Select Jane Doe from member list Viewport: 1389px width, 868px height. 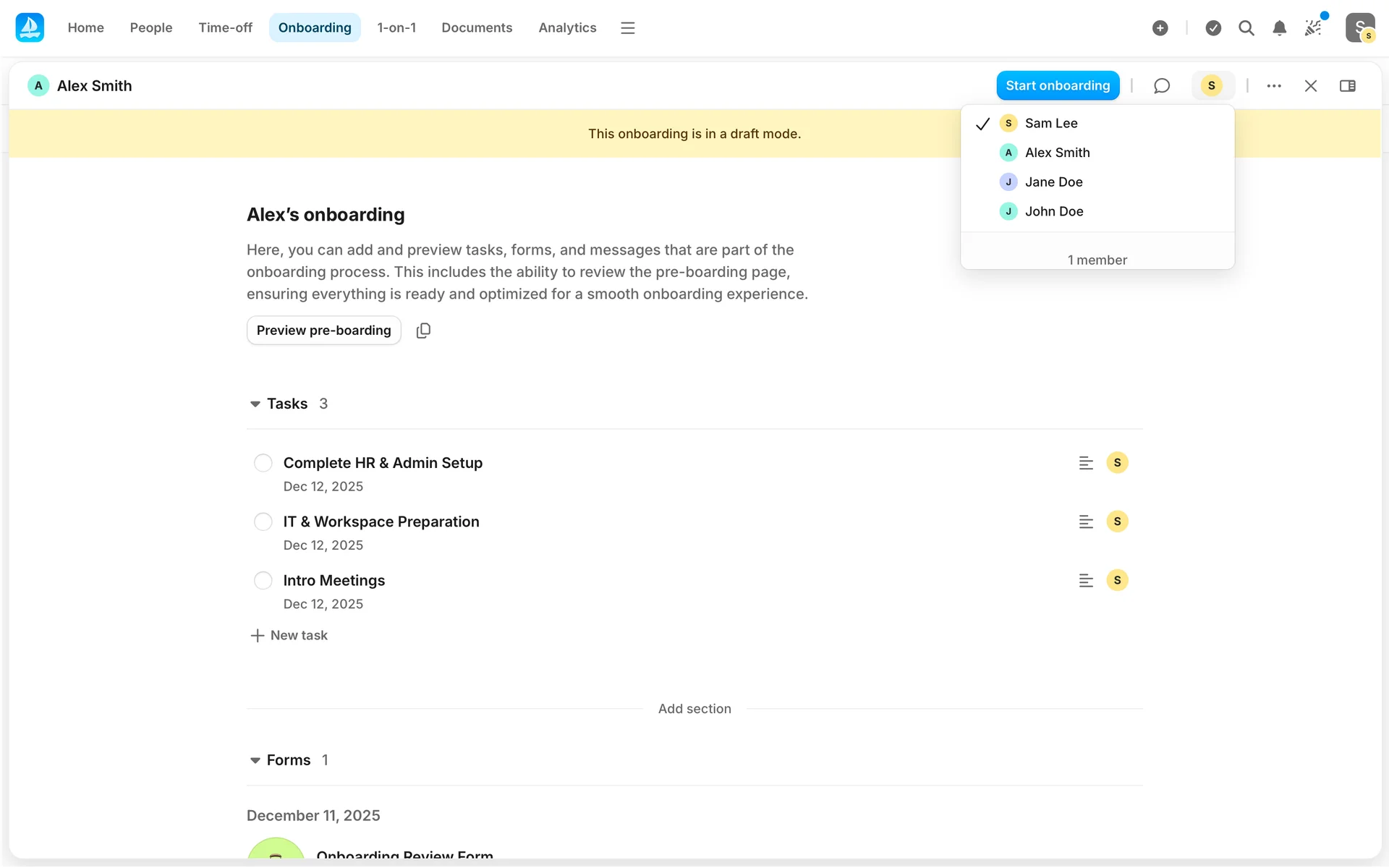1053,182
